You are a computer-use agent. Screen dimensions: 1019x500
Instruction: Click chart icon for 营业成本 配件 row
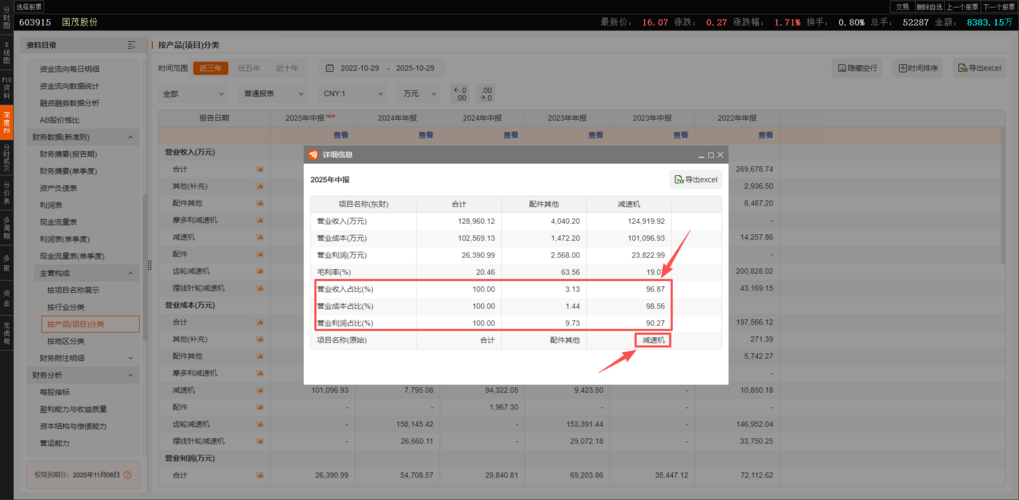(x=260, y=407)
